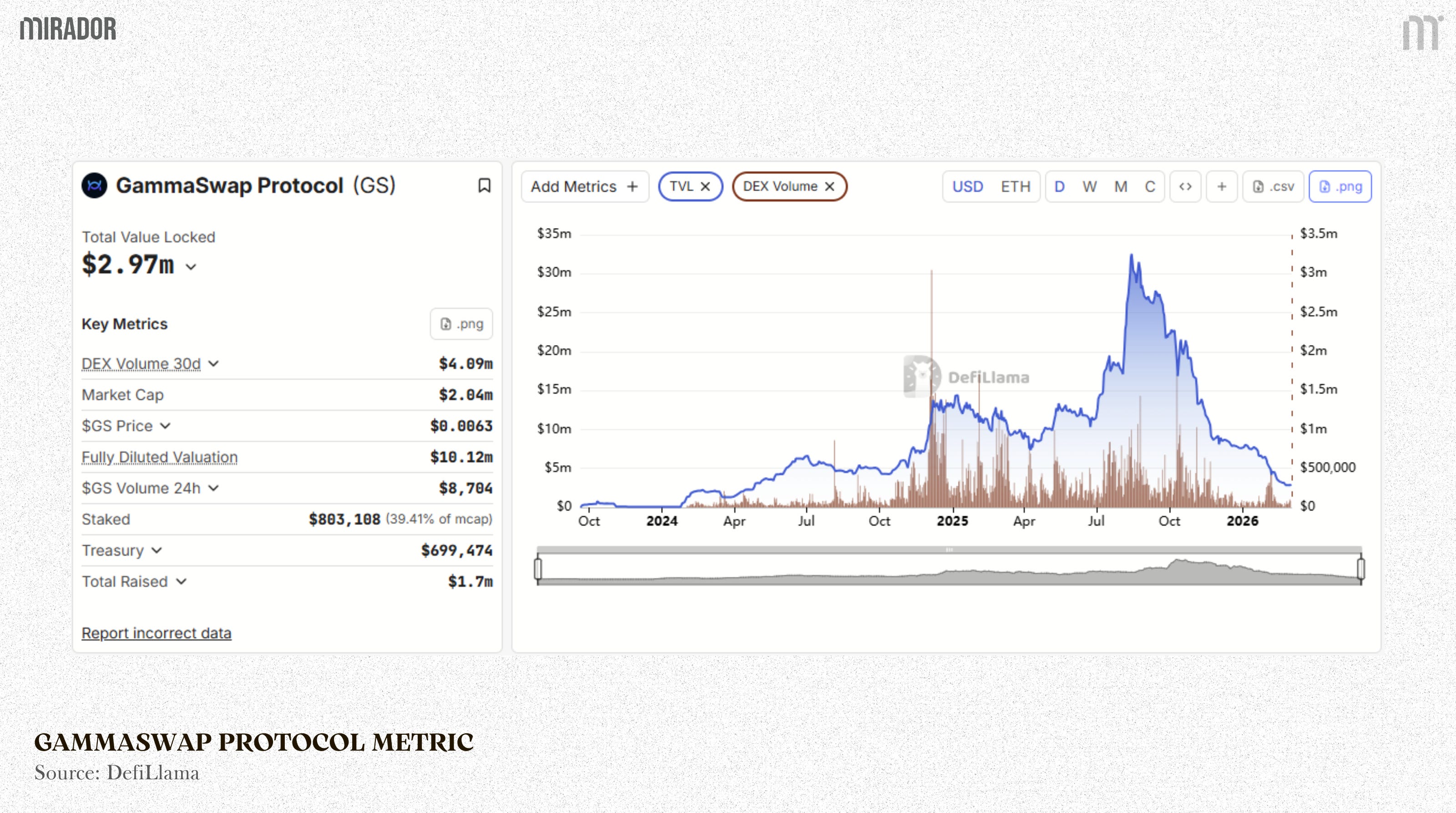Click the GammaSwap protocol logo

(94, 185)
